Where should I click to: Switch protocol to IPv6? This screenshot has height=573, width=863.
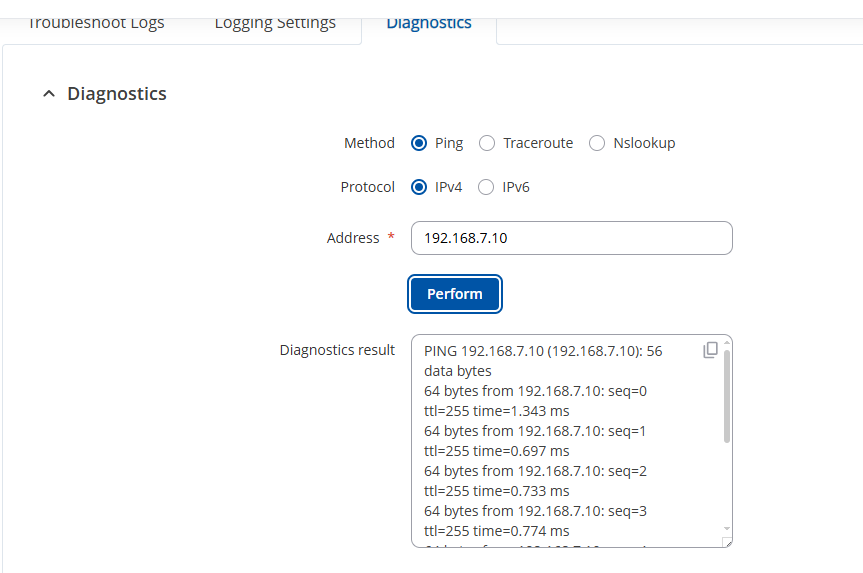(487, 187)
